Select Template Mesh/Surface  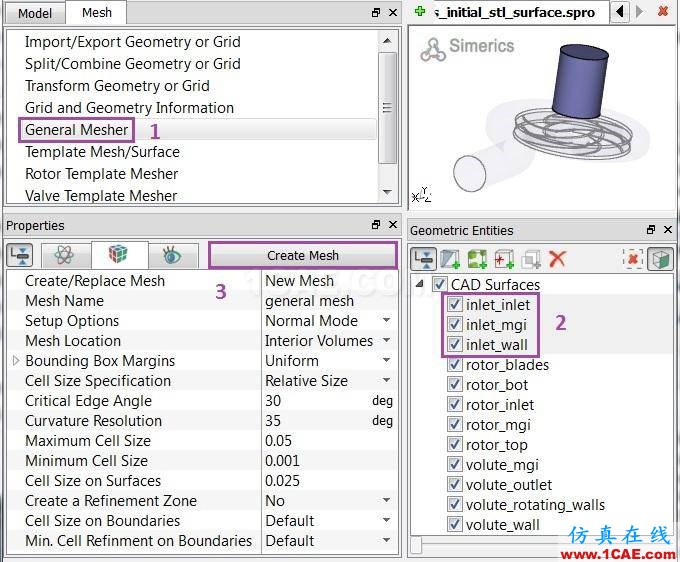pyautogui.click(x=102, y=152)
